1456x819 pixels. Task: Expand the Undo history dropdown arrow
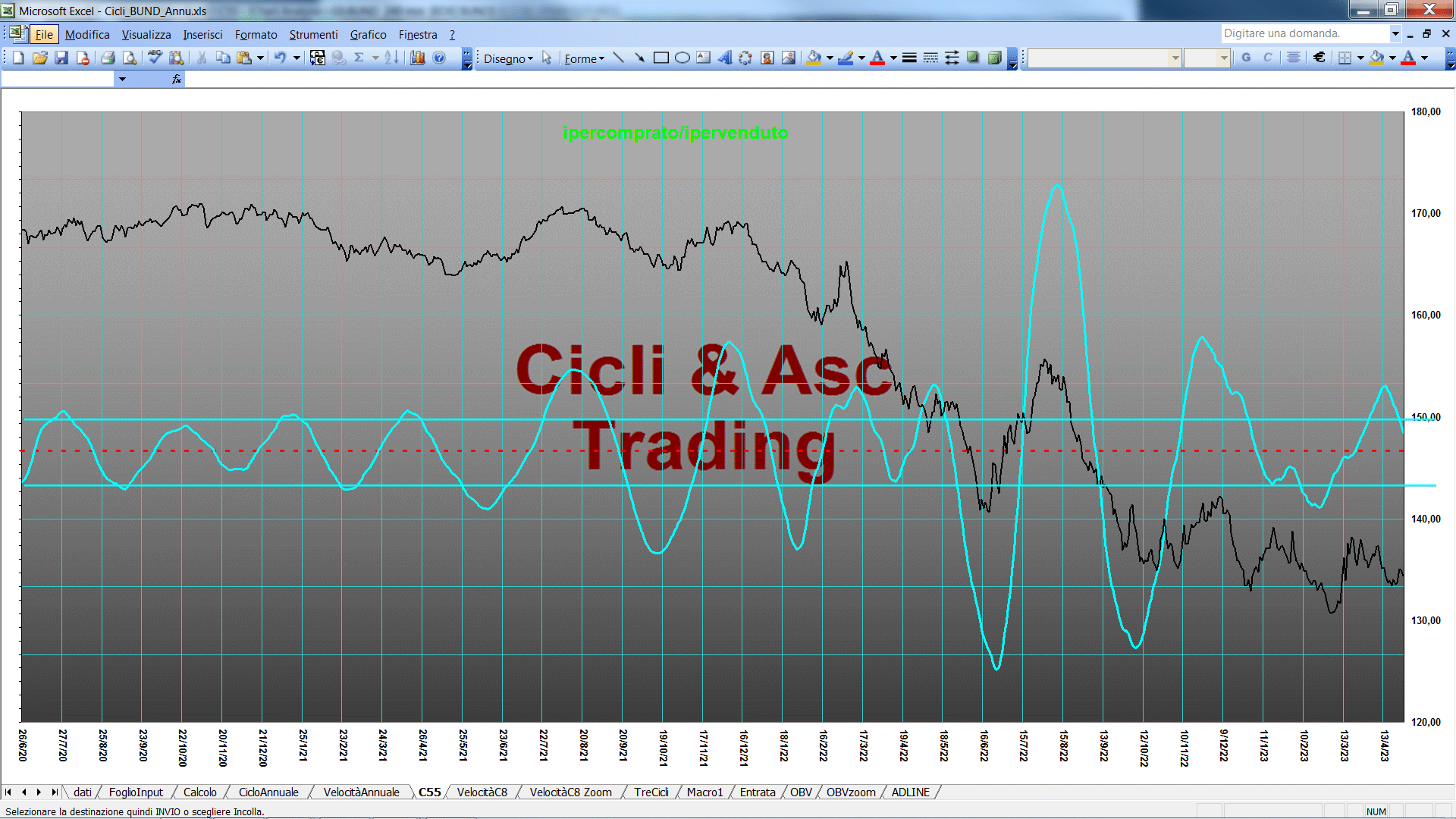pyautogui.click(x=297, y=58)
